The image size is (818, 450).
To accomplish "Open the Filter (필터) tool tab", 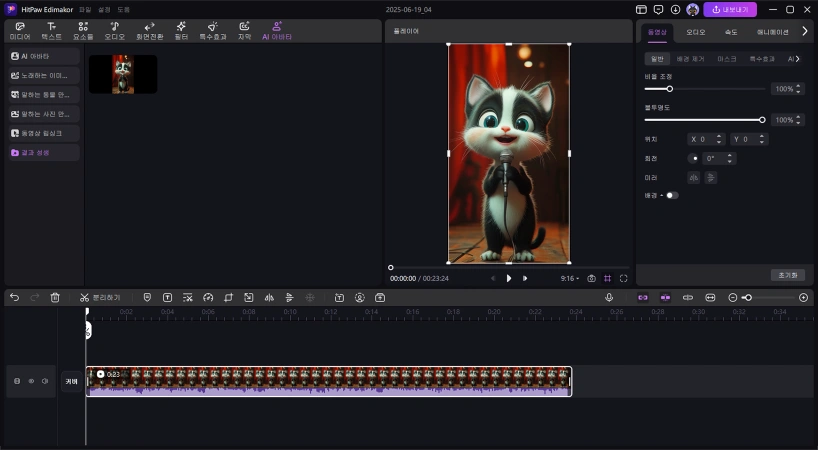I will pos(181,31).
